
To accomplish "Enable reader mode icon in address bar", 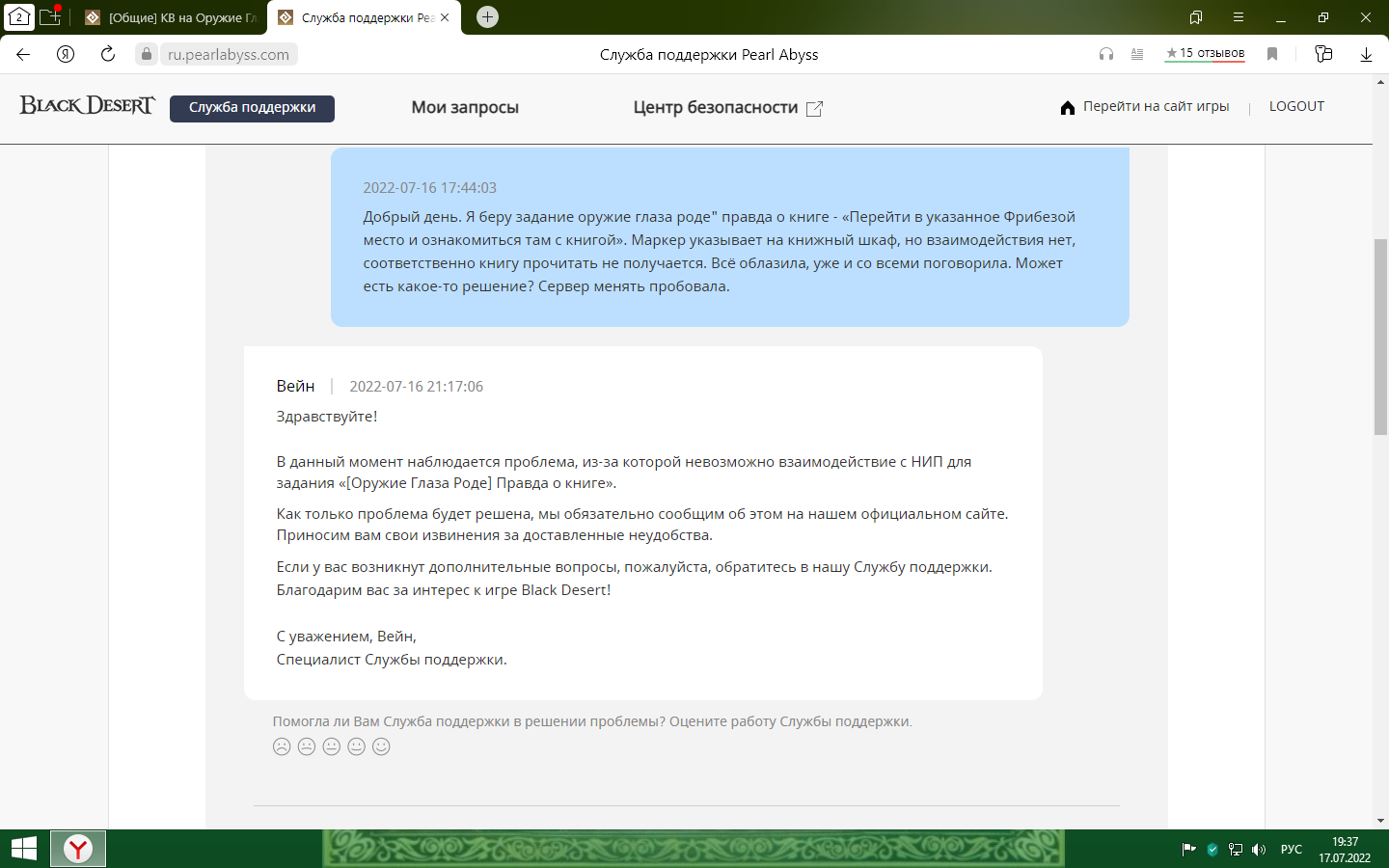I will 1137,55.
